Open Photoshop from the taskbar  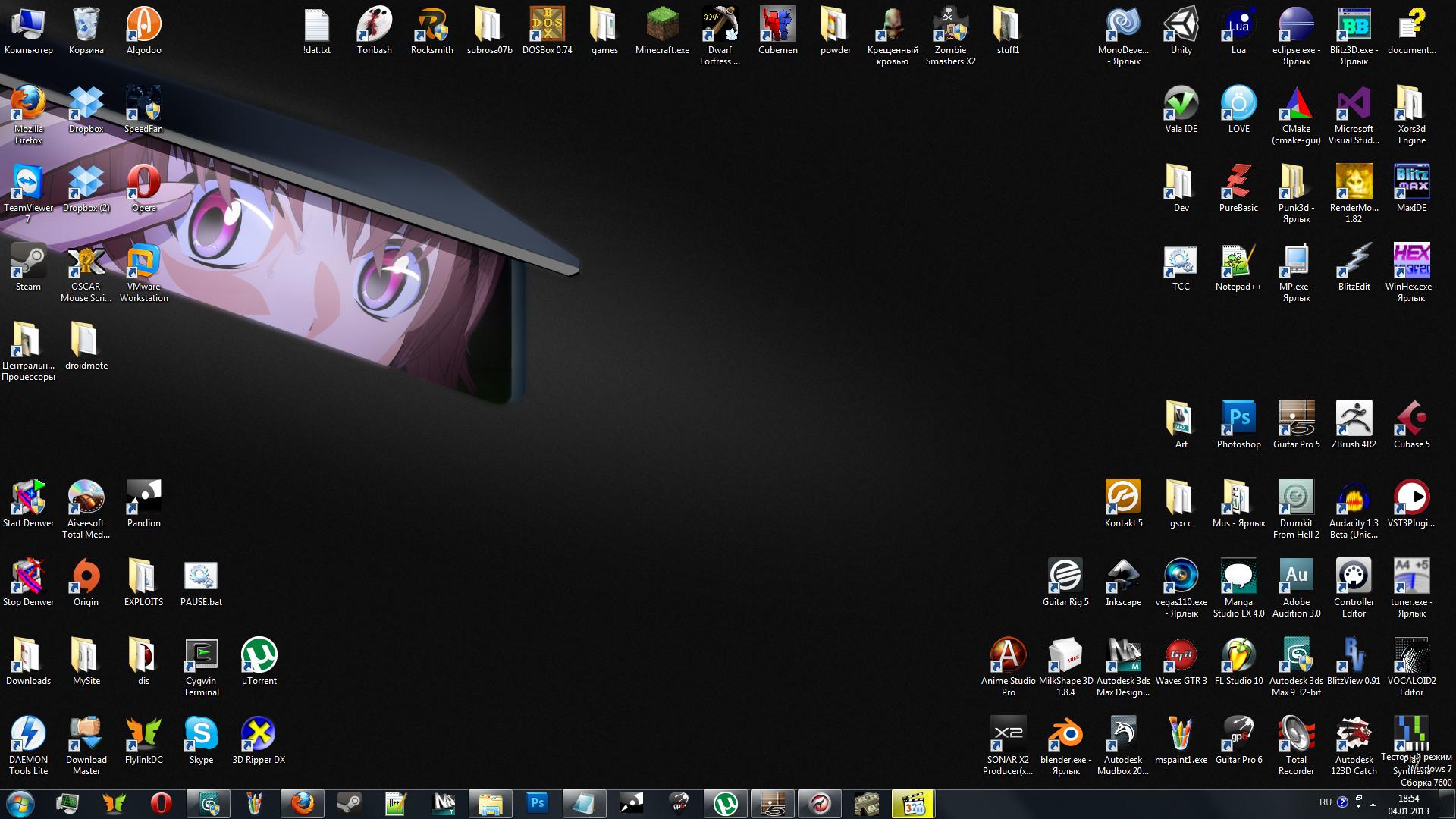(x=537, y=803)
